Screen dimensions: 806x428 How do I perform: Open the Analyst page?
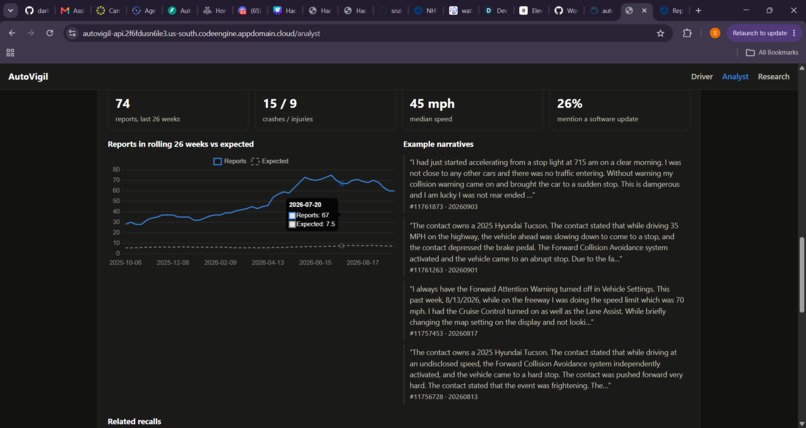pyautogui.click(x=735, y=77)
